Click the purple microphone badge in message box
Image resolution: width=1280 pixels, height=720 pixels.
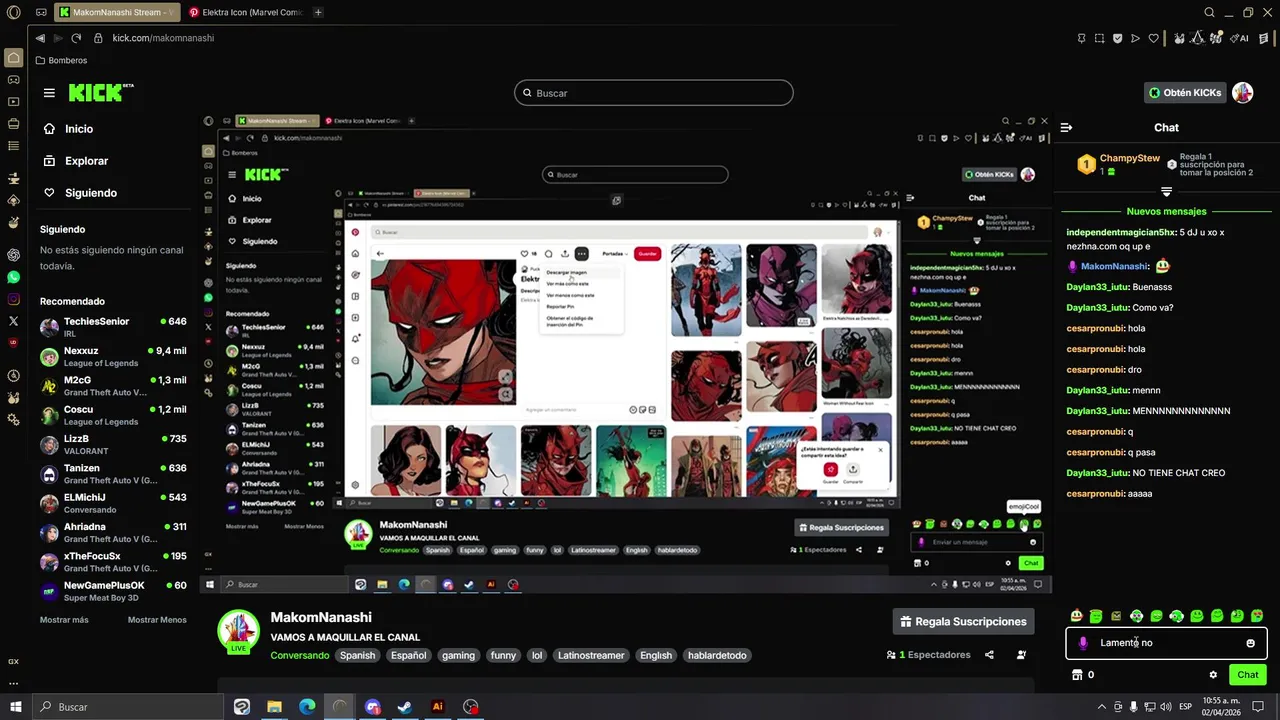[1083, 643]
